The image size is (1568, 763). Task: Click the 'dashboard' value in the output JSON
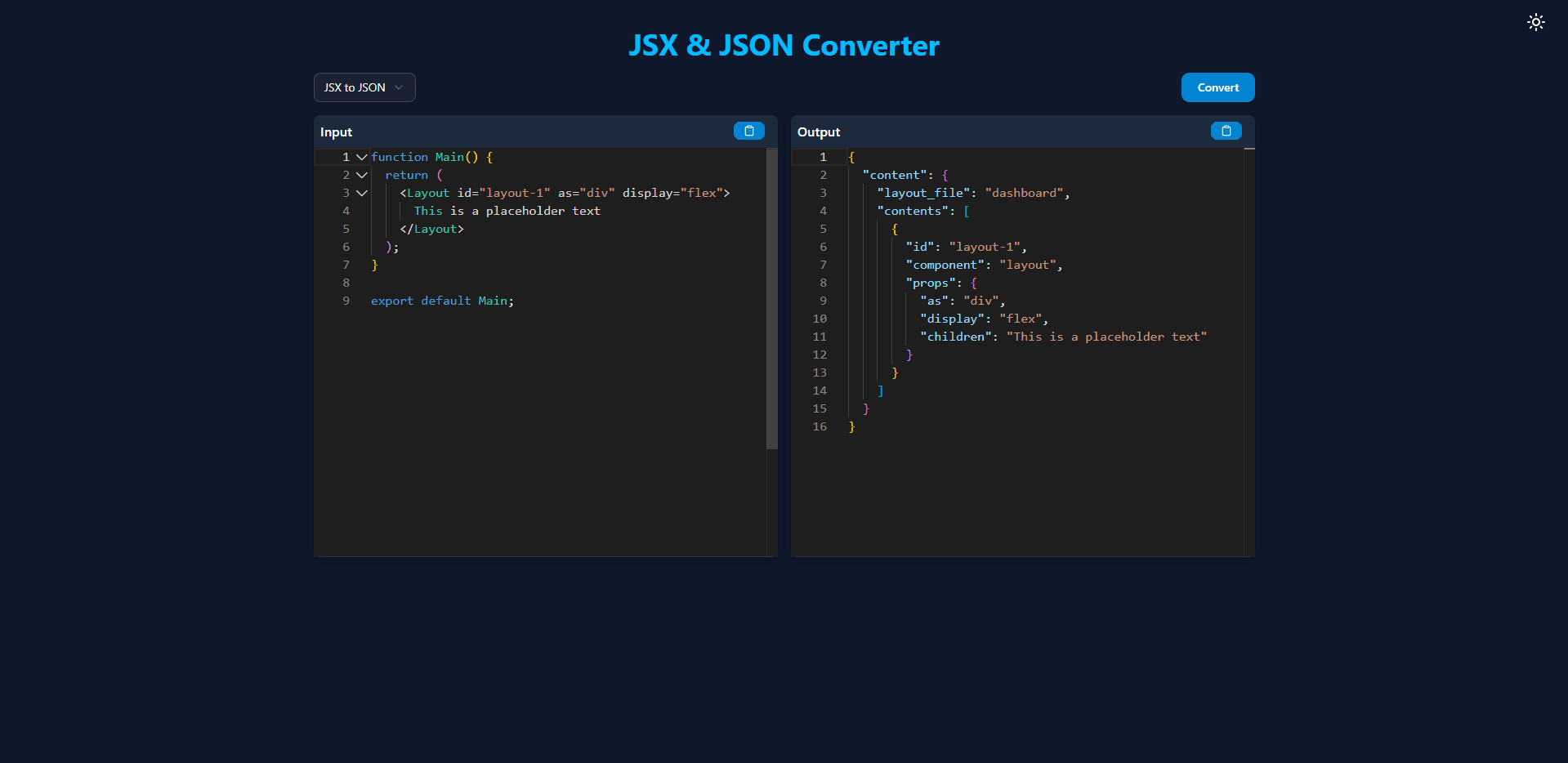click(1025, 193)
